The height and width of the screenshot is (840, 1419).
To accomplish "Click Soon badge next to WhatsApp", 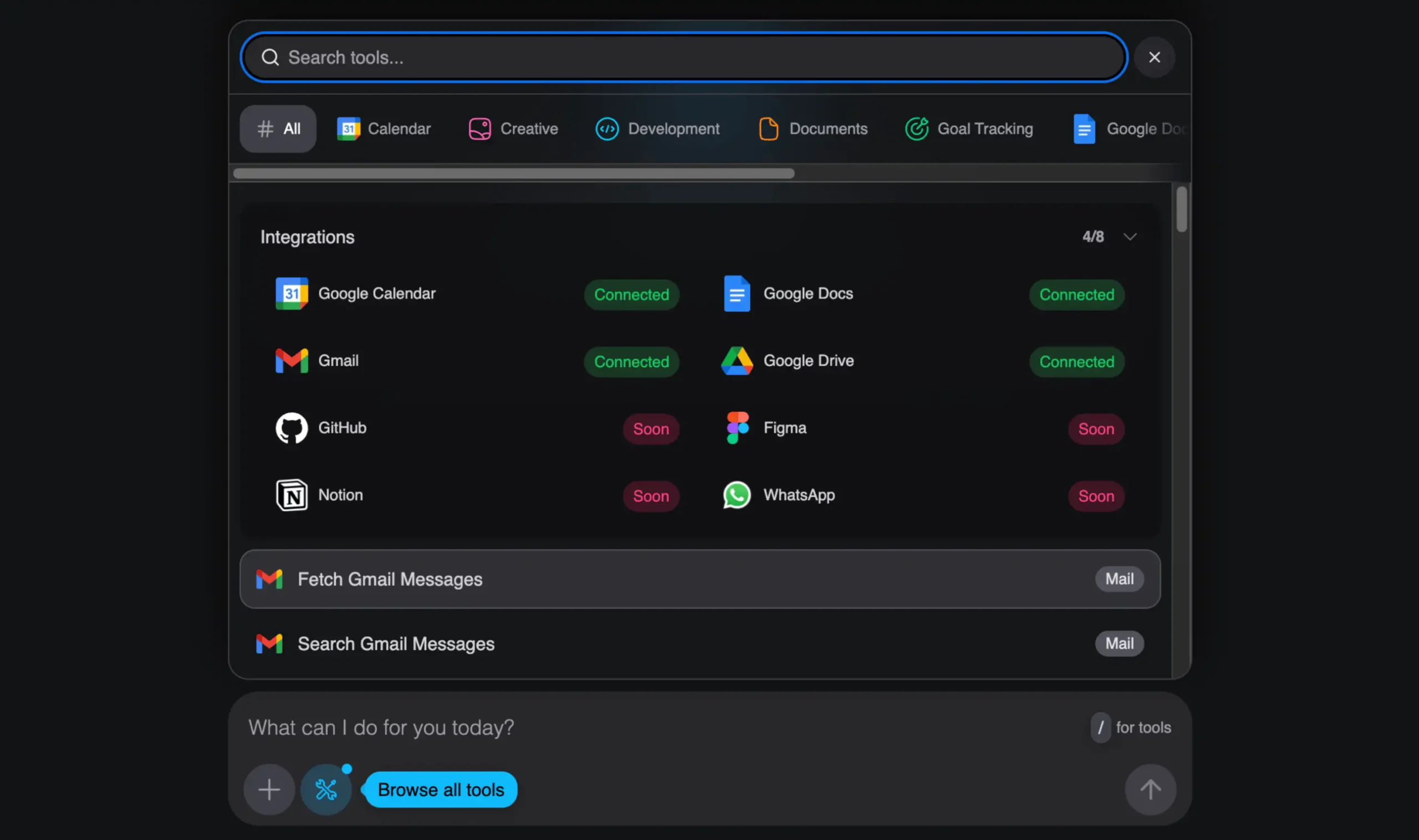I will [1096, 496].
